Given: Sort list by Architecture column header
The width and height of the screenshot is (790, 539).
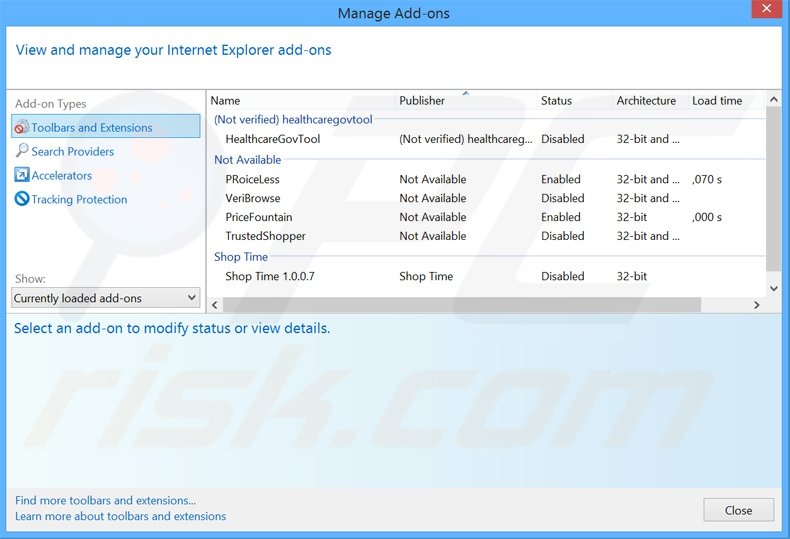Looking at the screenshot, I should [651, 100].
